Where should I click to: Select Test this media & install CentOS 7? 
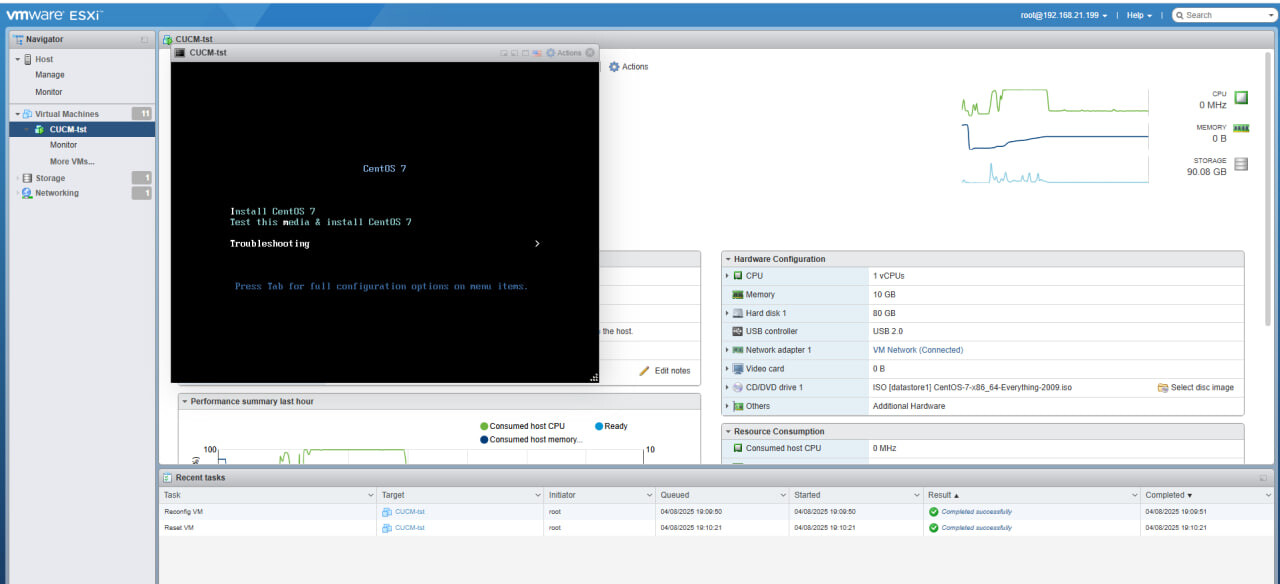pyautogui.click(x=321, y=222)
